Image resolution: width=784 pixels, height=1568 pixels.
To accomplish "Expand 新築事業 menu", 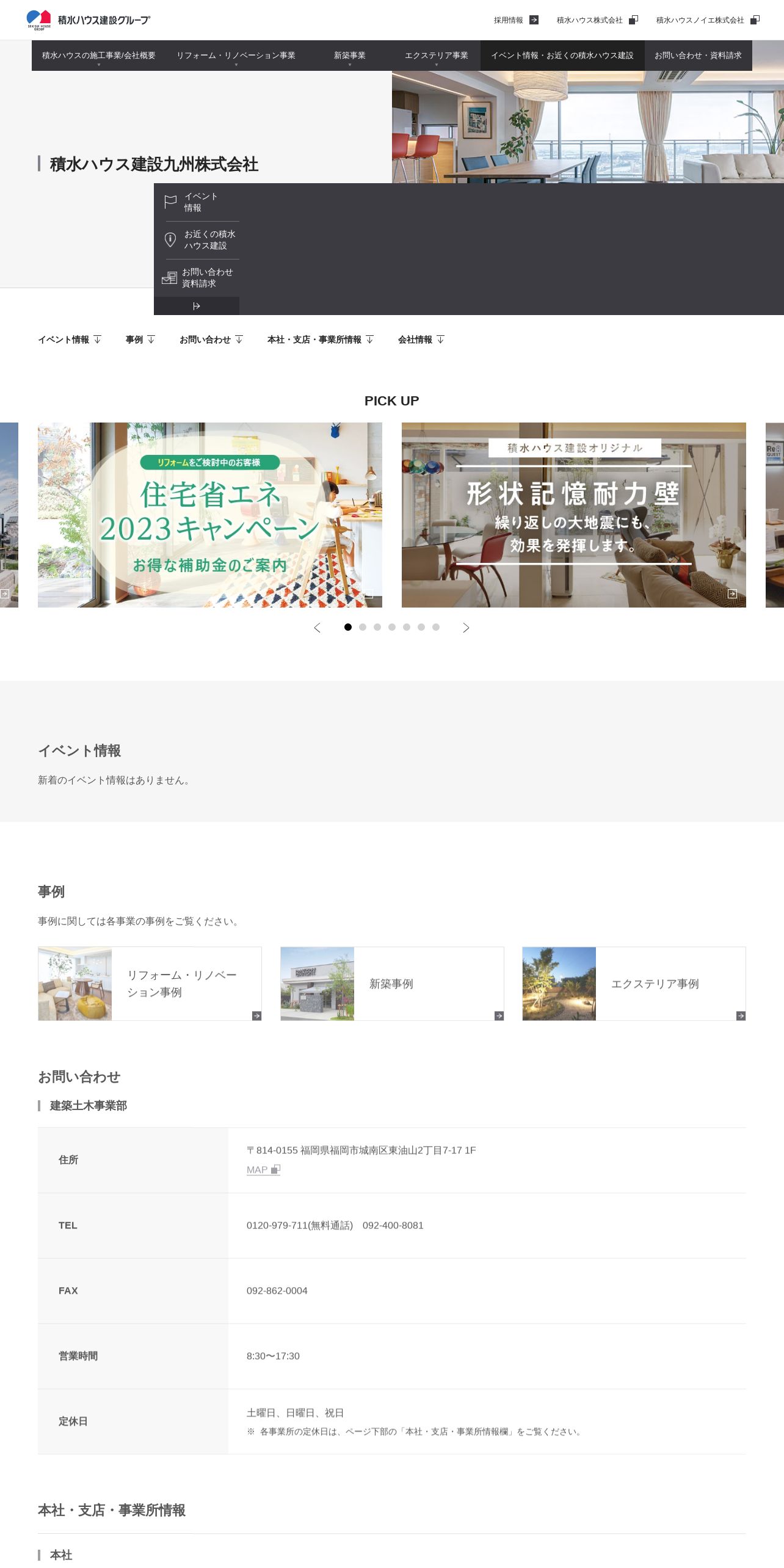I will click(350, 56).
